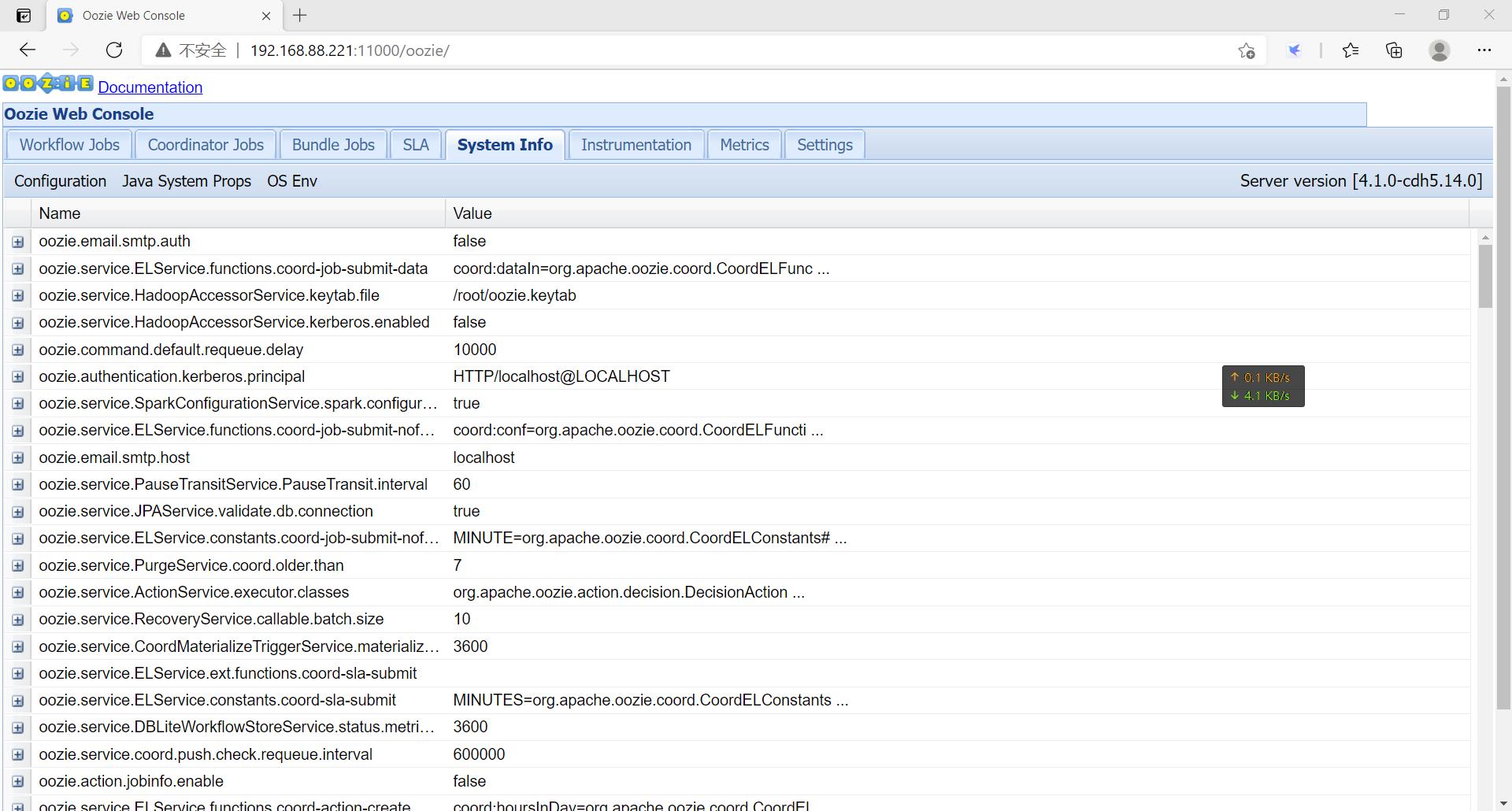This screenshot has width=1512, height=811.
Task: Sort by the Value column header
Action: pos(957,213)
